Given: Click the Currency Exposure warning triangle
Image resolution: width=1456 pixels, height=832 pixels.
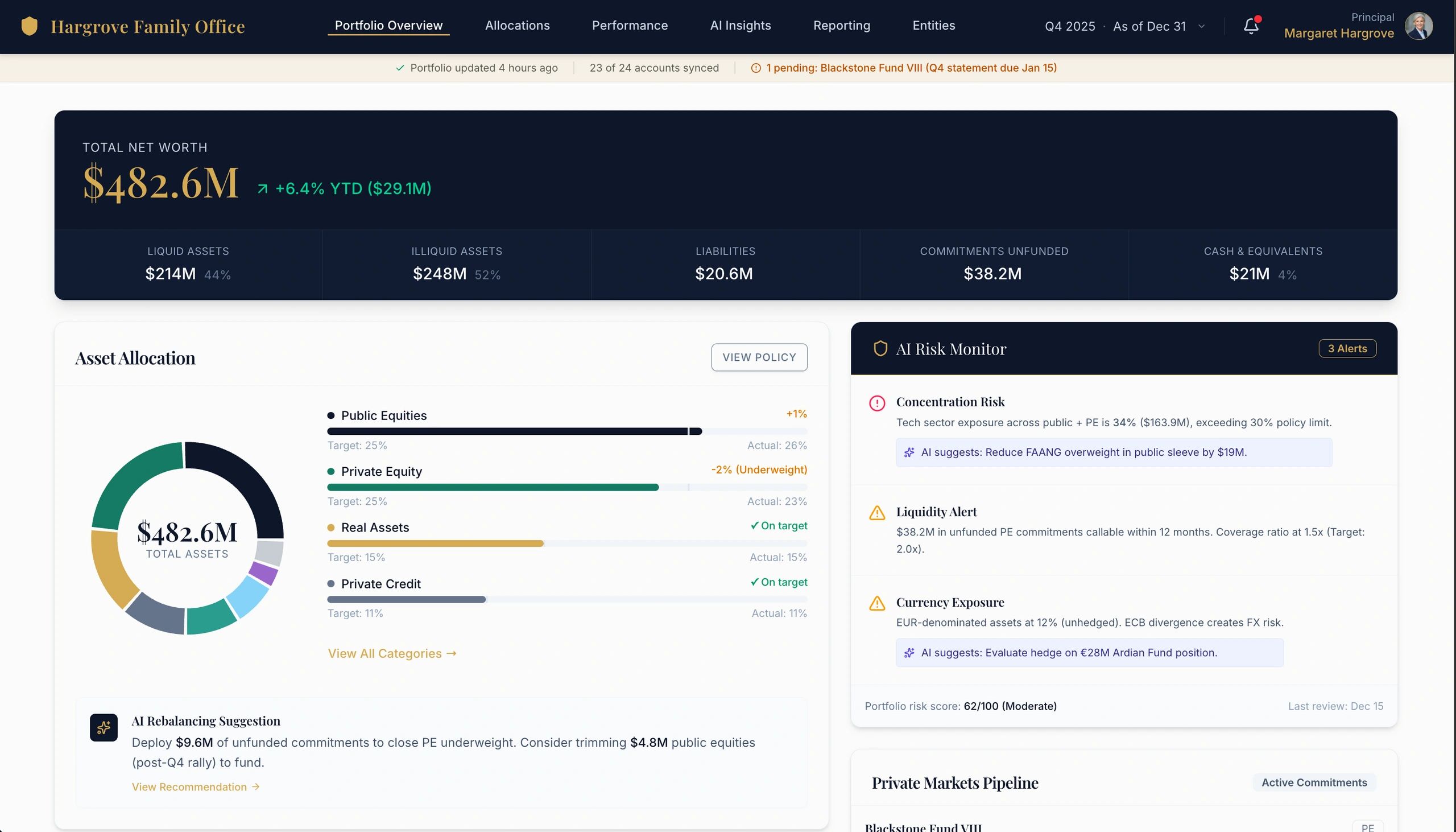Looking at the screenshot, I should (877, 603).
